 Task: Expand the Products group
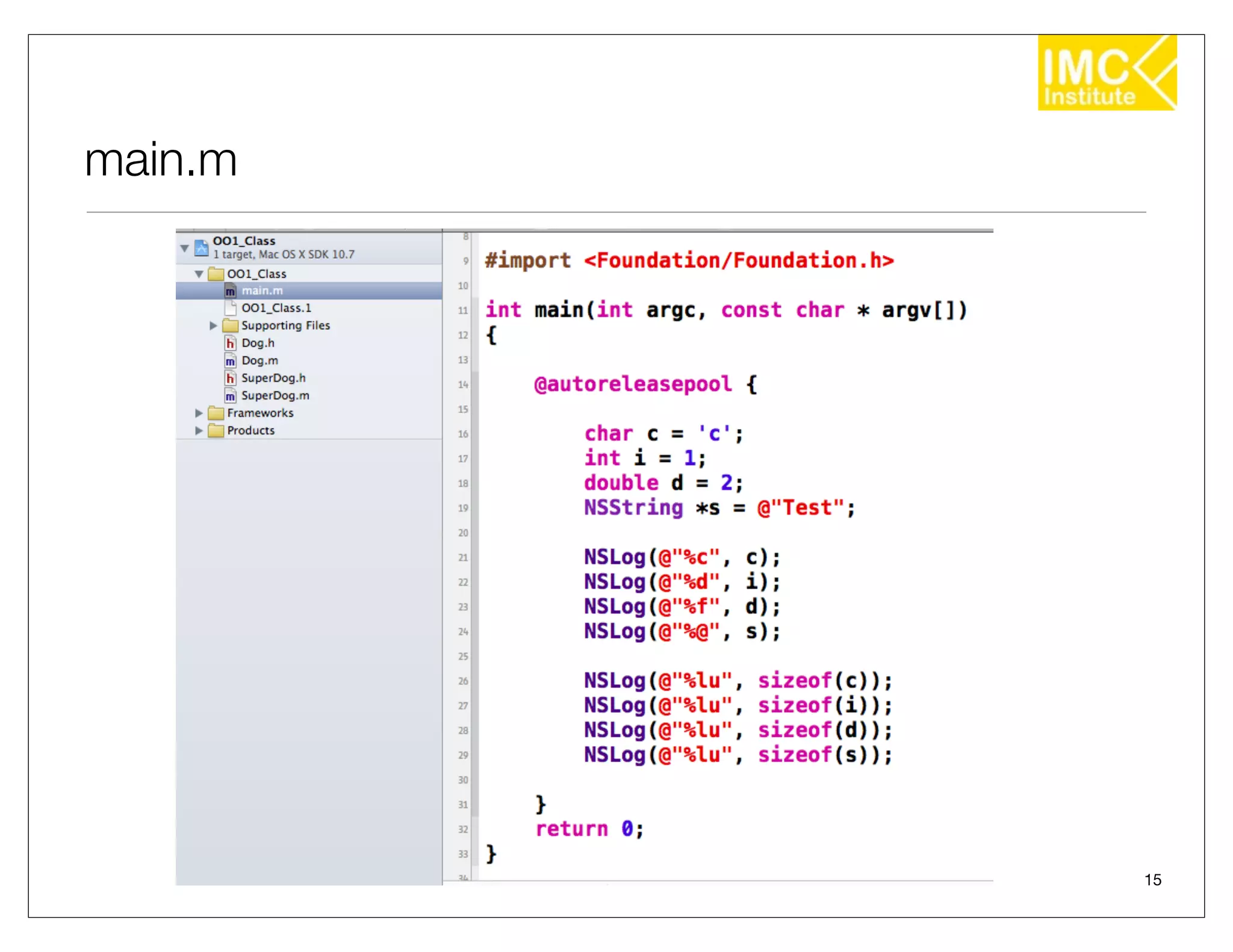[199, 430]
